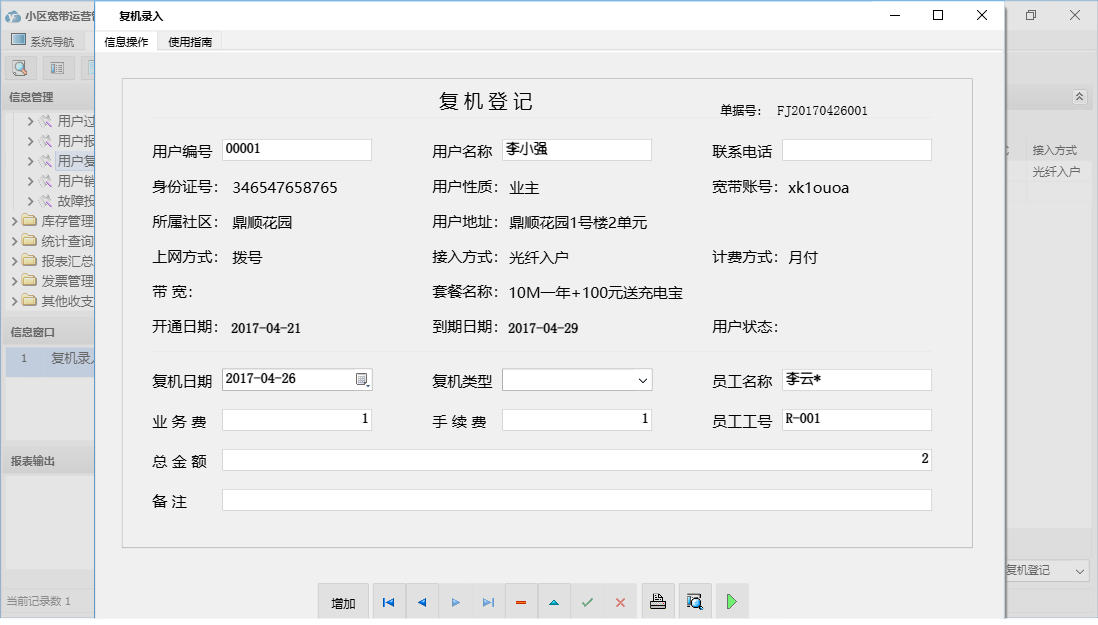
Task: Click the 增加 (add) button
Action: coord(343,602)
